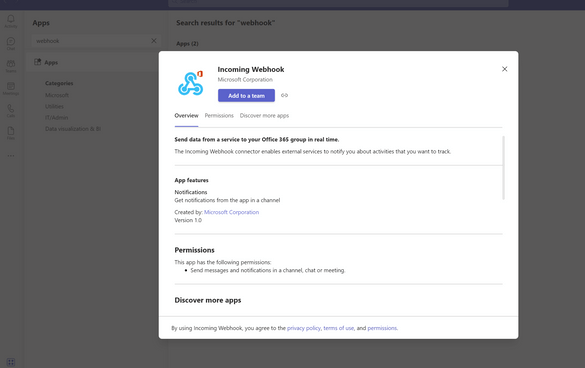
Task: Switch to Discover more apps tab
Action: click(264, 116)
